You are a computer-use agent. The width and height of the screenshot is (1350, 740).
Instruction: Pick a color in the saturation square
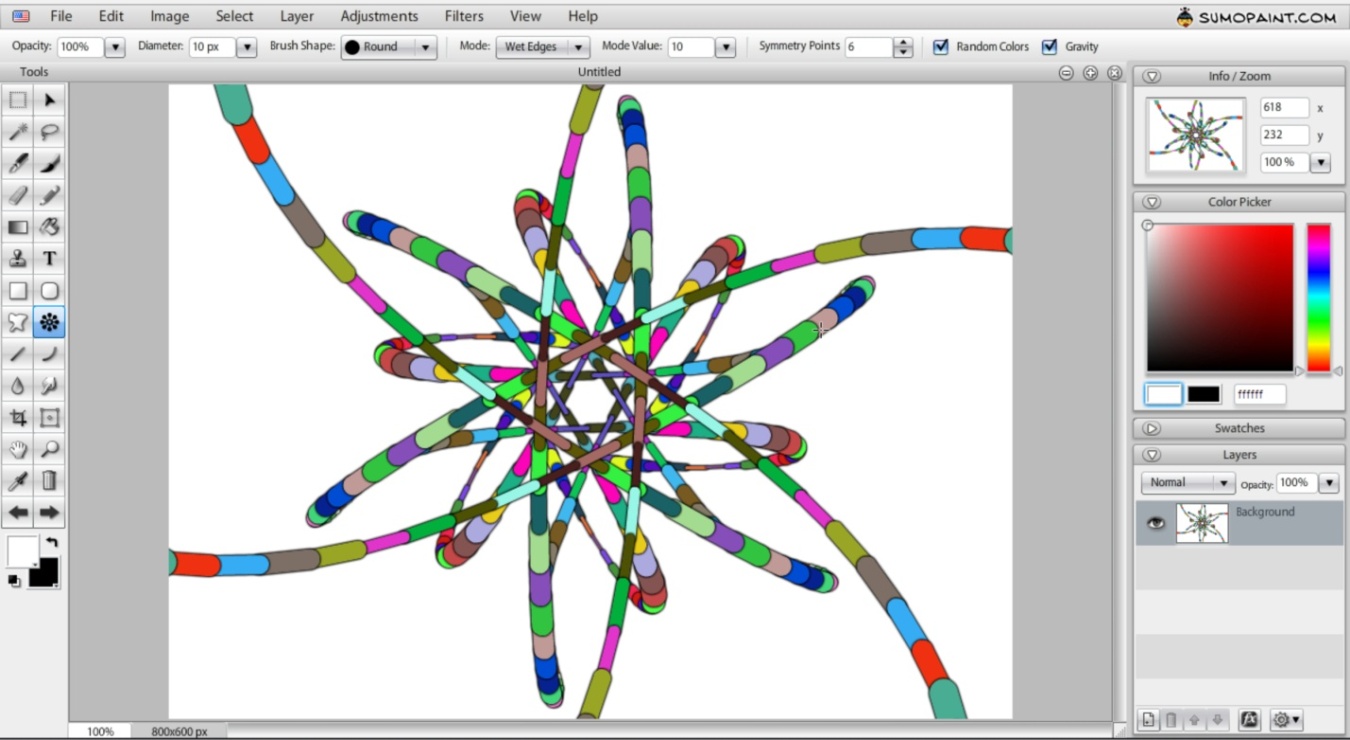coord(1220,298)
